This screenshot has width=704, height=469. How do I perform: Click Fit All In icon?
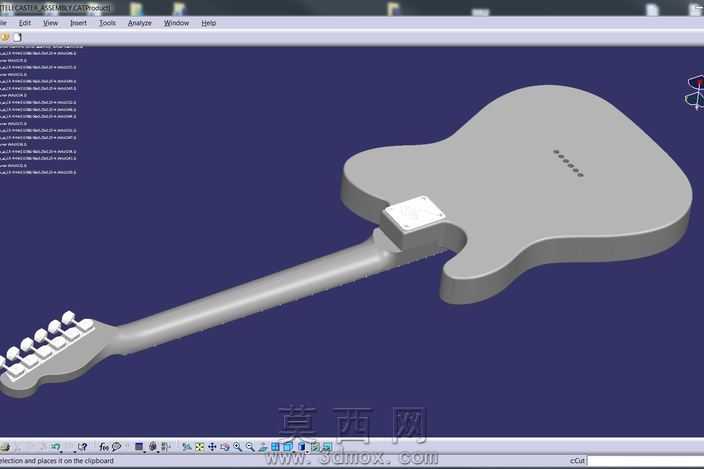[199, 447]
